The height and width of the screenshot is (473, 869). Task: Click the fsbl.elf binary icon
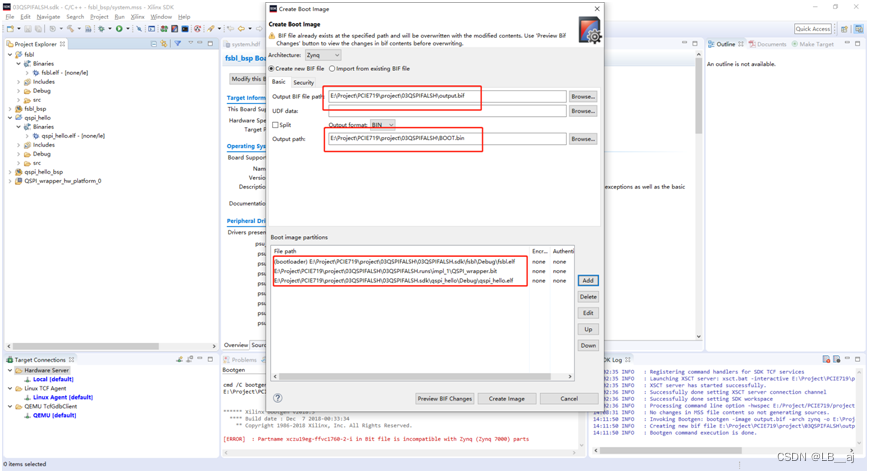click(x=36, y=73)
